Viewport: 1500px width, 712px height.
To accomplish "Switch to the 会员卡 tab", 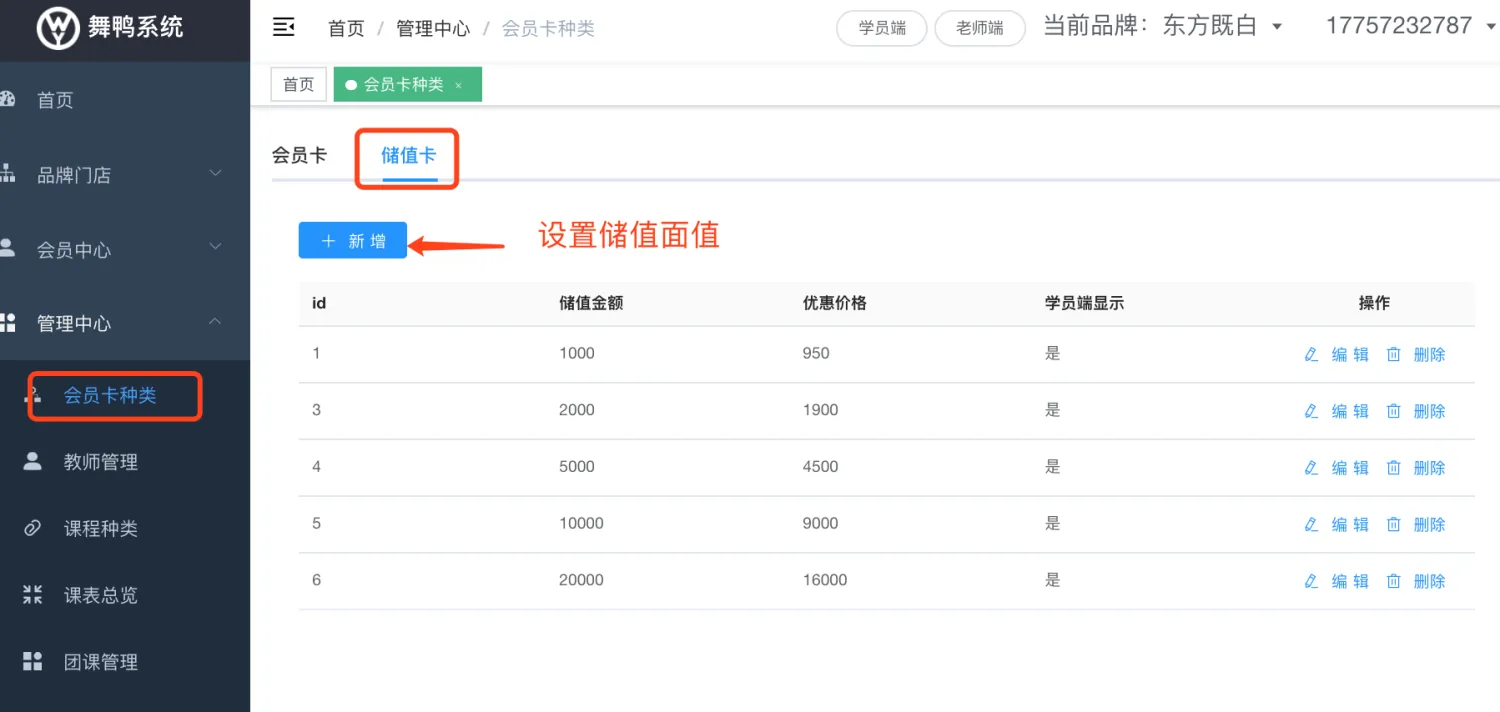I will (x=299, y=156).
